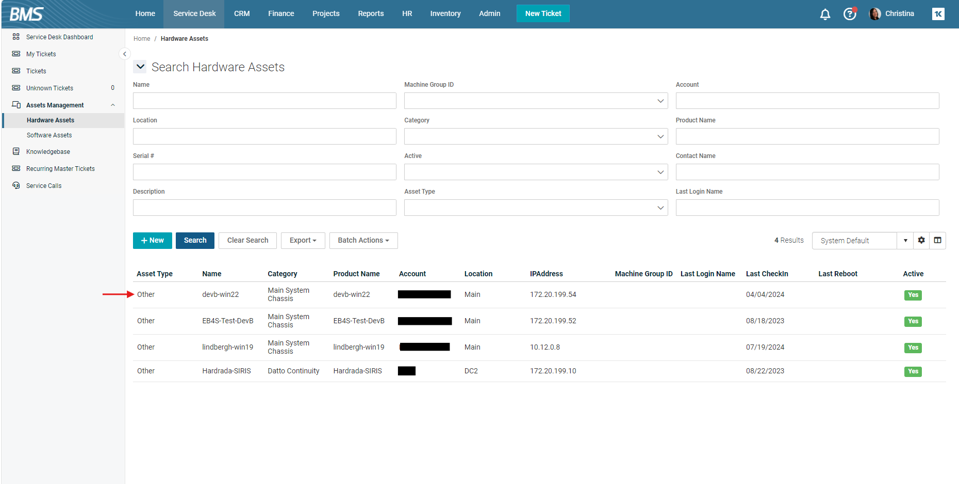
Task: Open the Export dropdown button
Action: (302, 240)
